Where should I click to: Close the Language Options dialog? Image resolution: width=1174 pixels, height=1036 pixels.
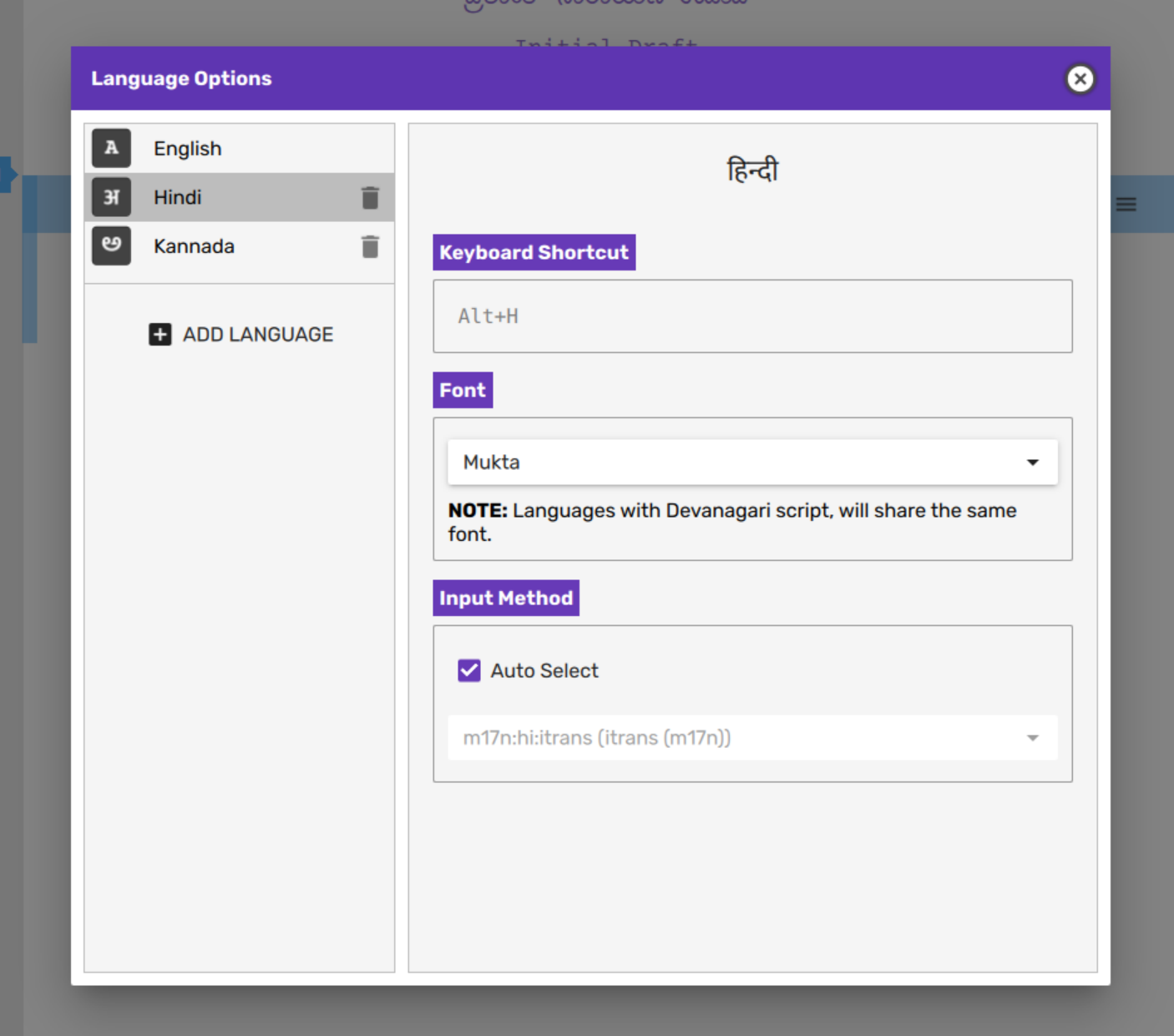(1080, 79)
